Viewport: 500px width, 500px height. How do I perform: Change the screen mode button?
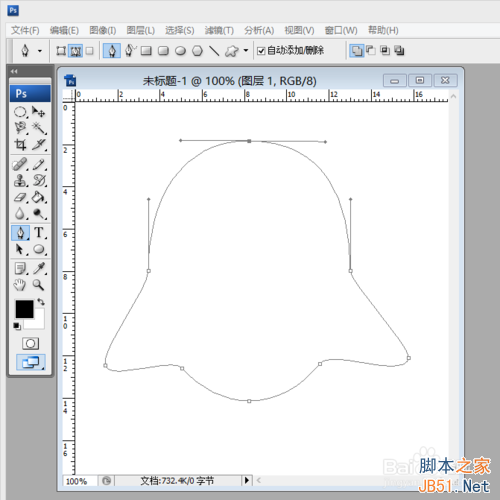point(31,362)
